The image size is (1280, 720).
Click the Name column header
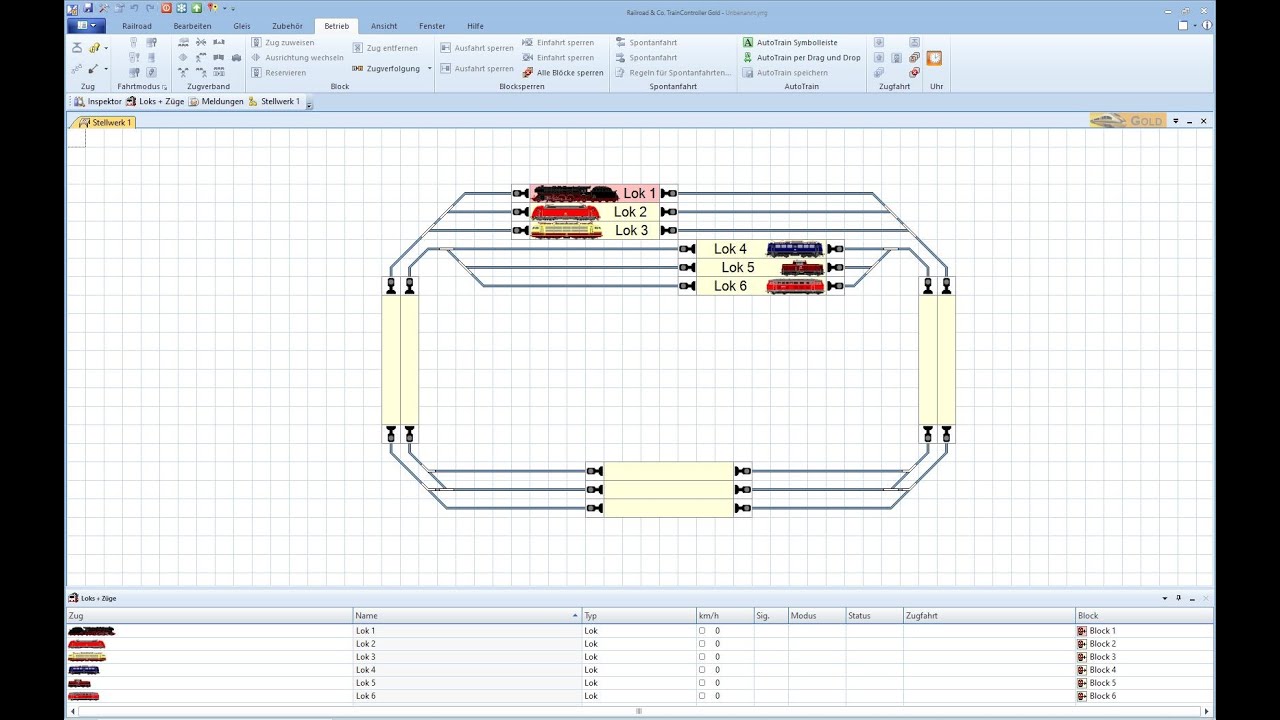point(467,616)
